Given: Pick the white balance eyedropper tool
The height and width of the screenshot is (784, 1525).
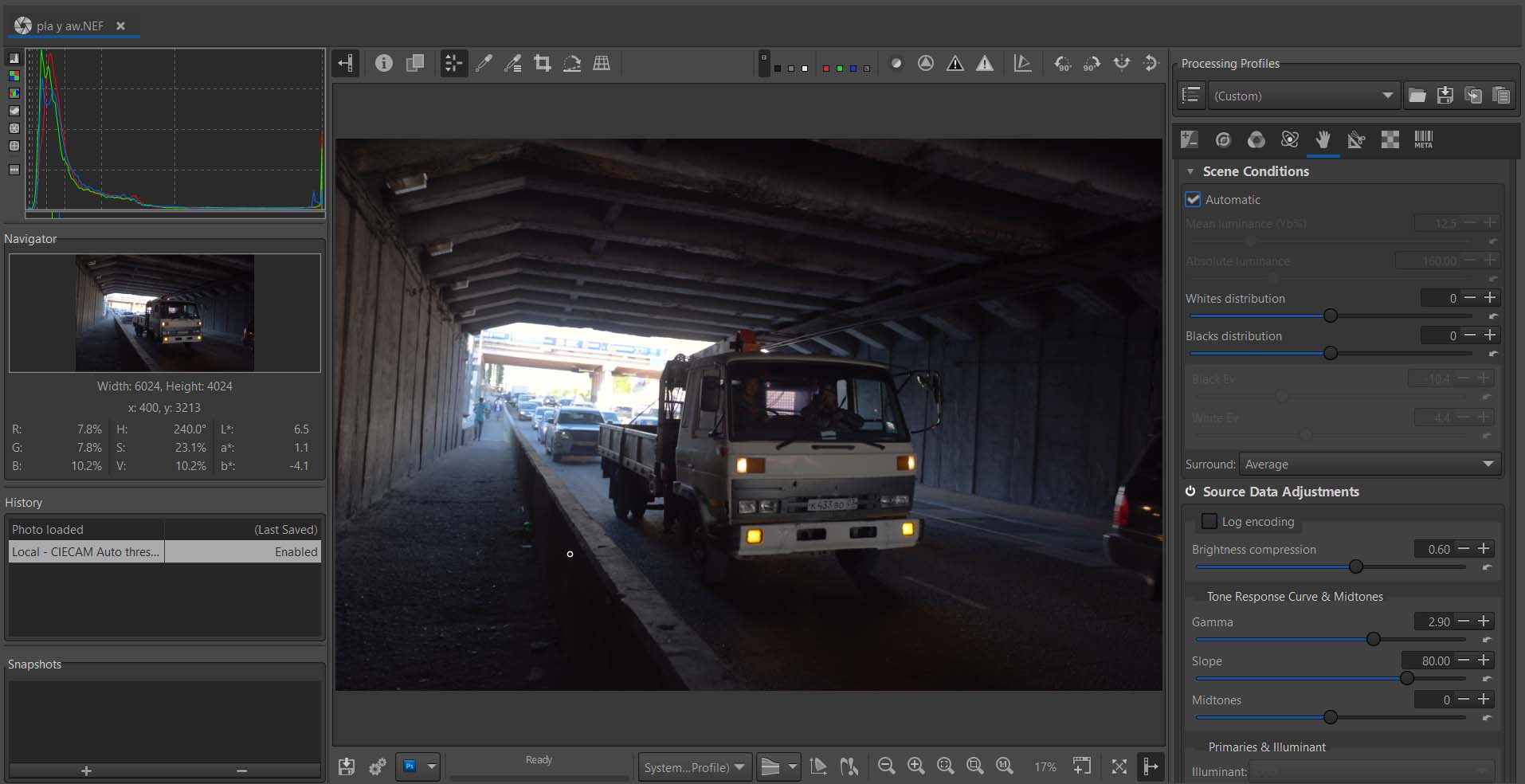Looking at the screenshot, I should click(x=484, y=64).
